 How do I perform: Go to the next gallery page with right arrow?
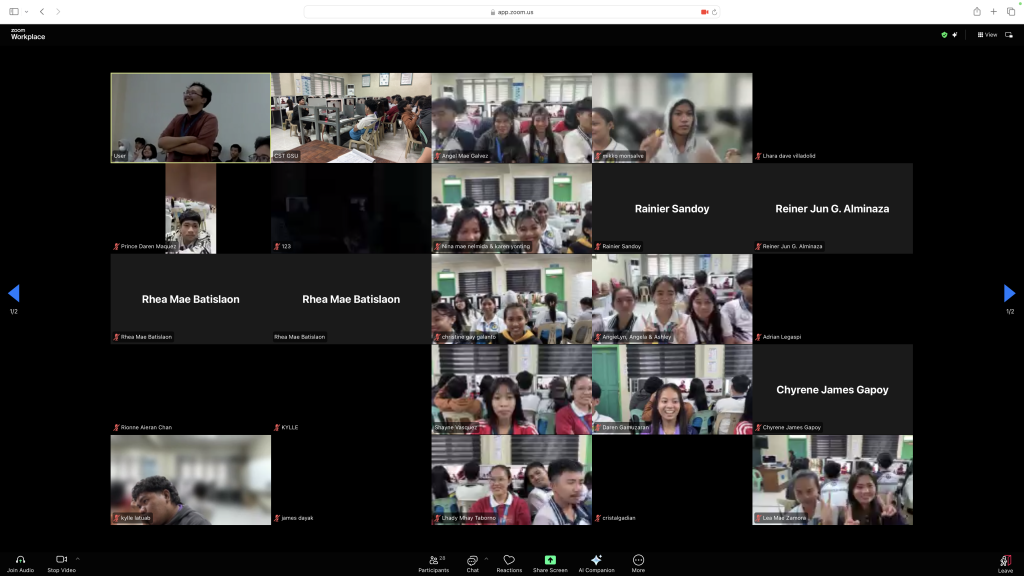coord(1009,293)
